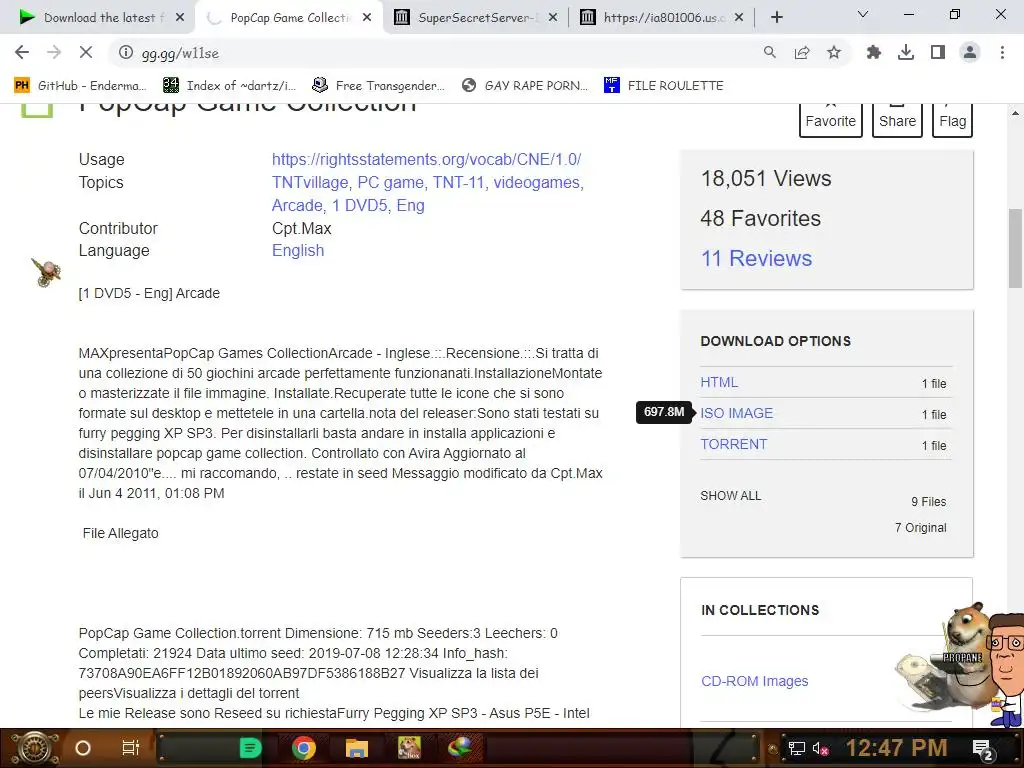1024x768 pixels.
Task: Open the TNT-11 topic link
Action: click(x=458, y=182)
